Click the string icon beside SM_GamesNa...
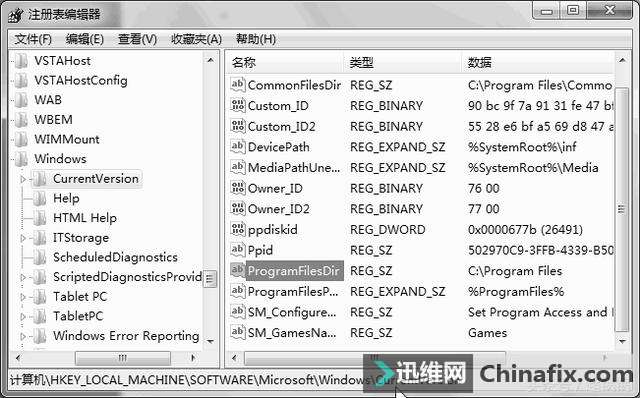The width and height of the screenshot is (640, 398). [x=238, y=333]
